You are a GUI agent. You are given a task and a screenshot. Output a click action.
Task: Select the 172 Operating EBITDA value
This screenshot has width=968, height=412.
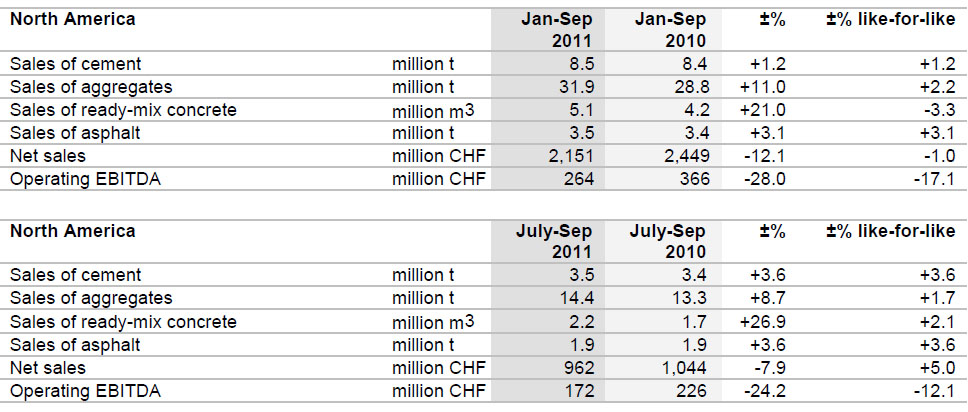tap(578, 389)
